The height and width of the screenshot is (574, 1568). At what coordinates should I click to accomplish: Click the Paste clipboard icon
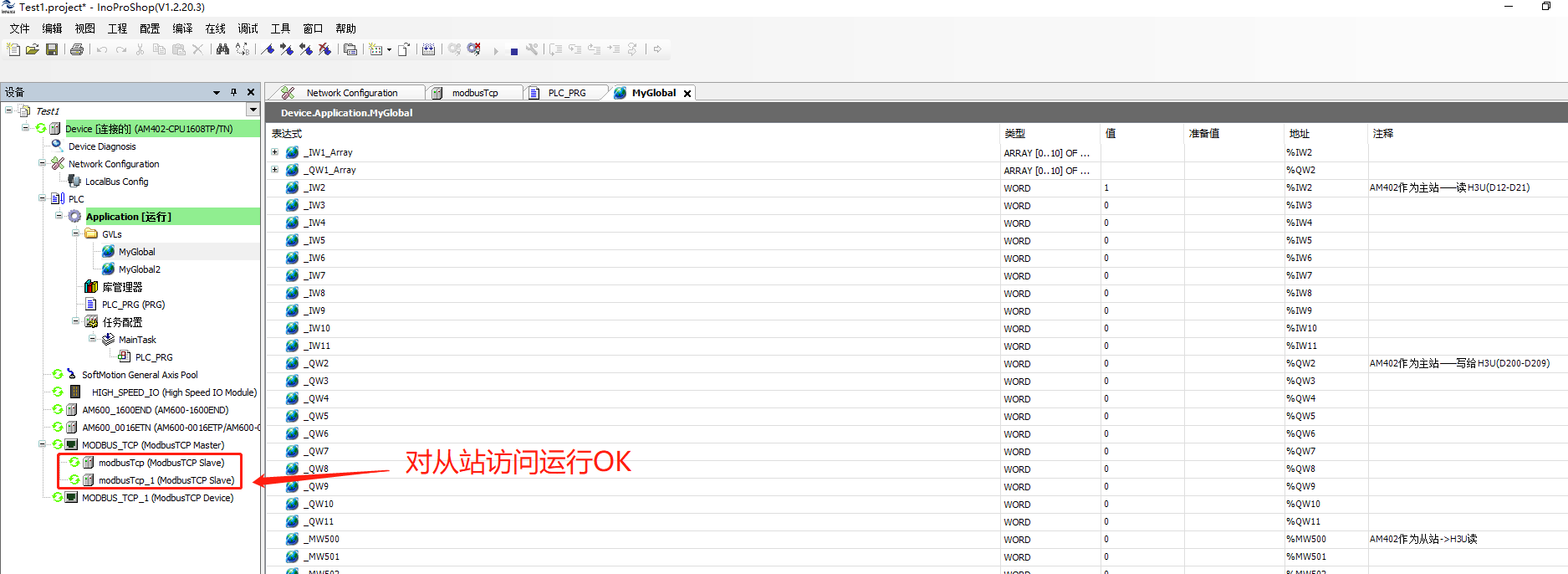coord(178,49)
